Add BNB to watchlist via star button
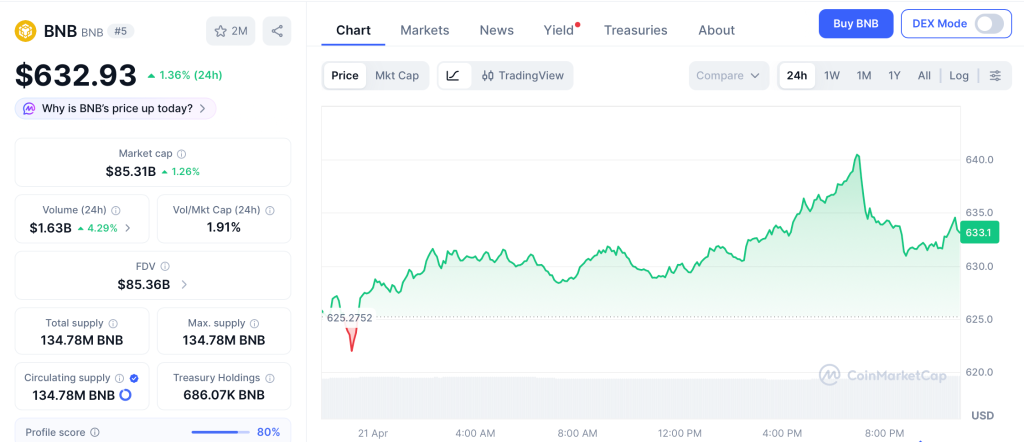 [x=231, y=31]
